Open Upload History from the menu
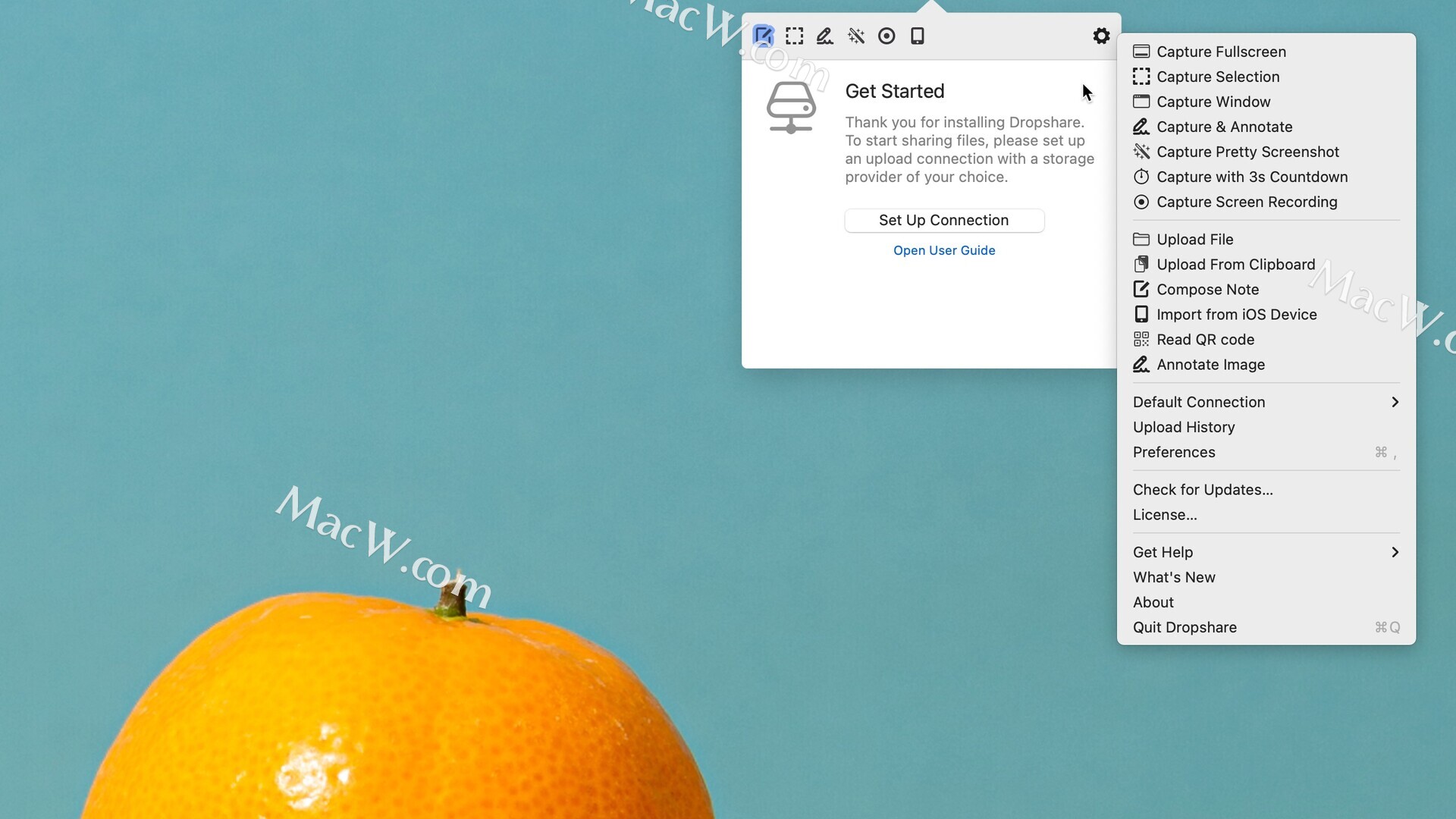 [1266, 427]
